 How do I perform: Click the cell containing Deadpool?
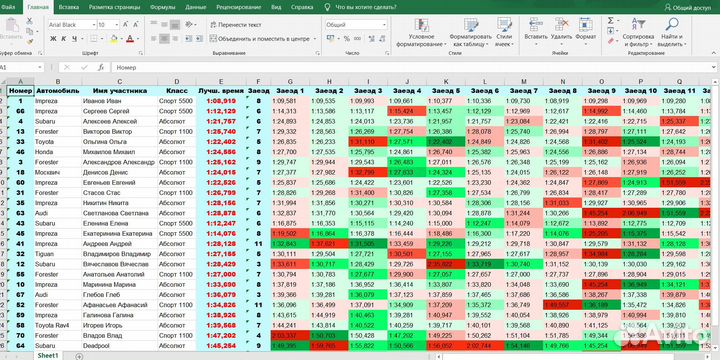click(x=119, y=346)
